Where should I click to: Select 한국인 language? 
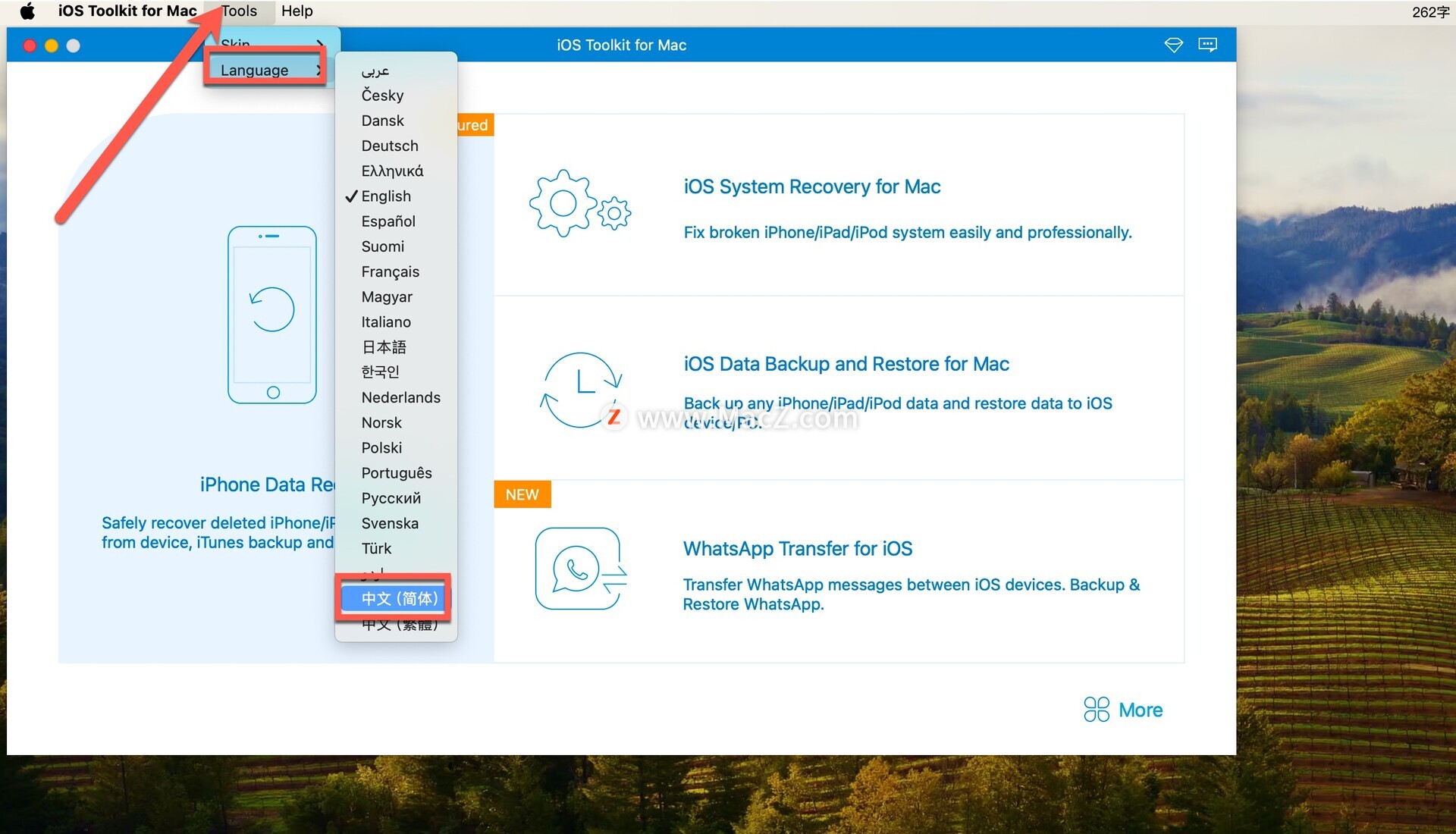click(x=397, y=372)
